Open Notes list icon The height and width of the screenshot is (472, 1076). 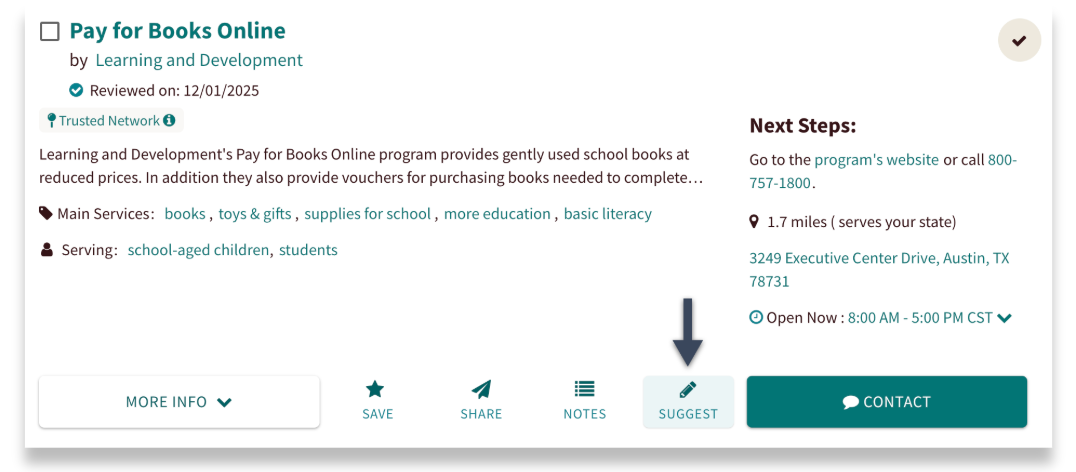(584, 390)
